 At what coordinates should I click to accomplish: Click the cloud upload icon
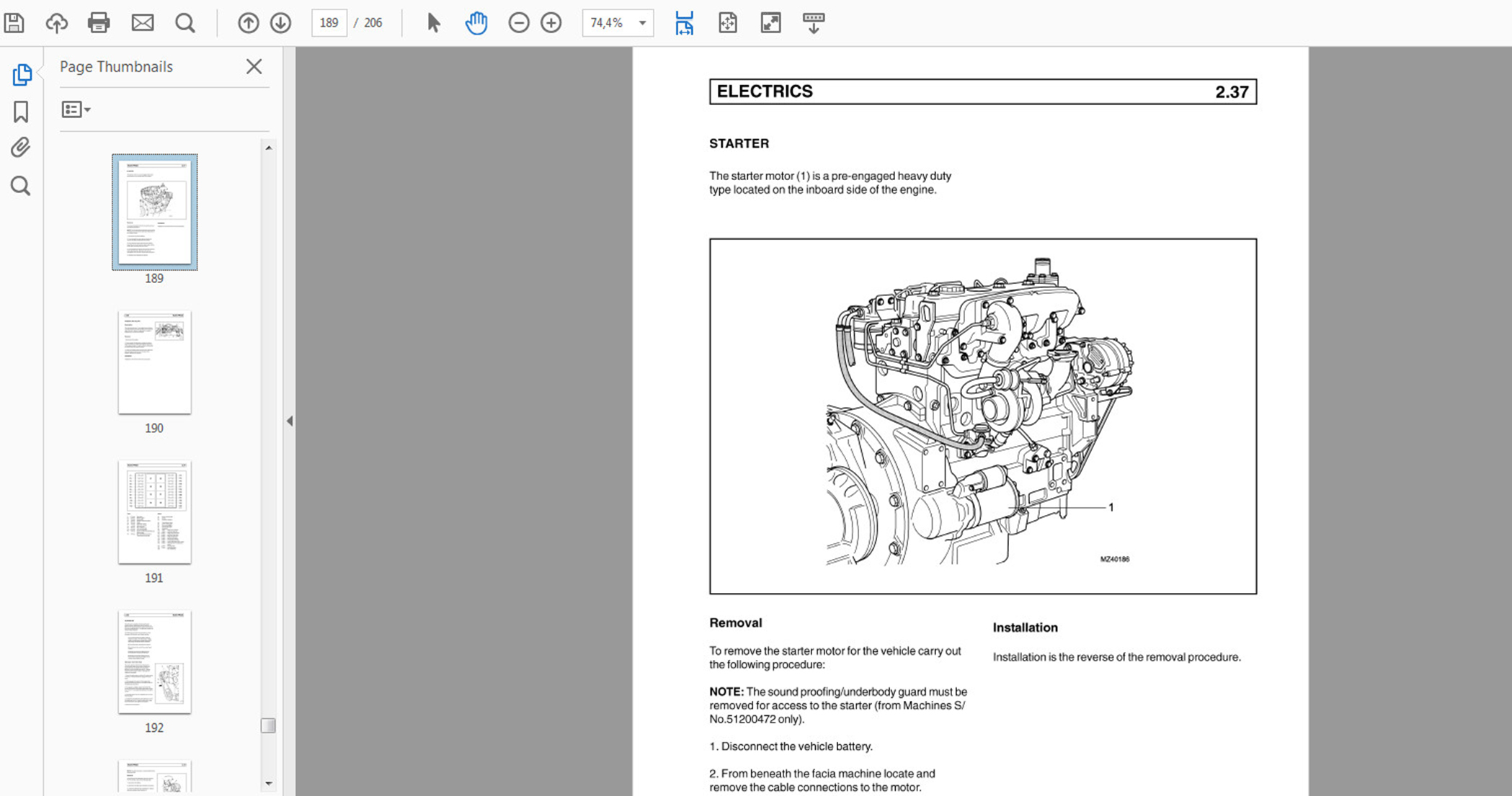click(56, 23)
